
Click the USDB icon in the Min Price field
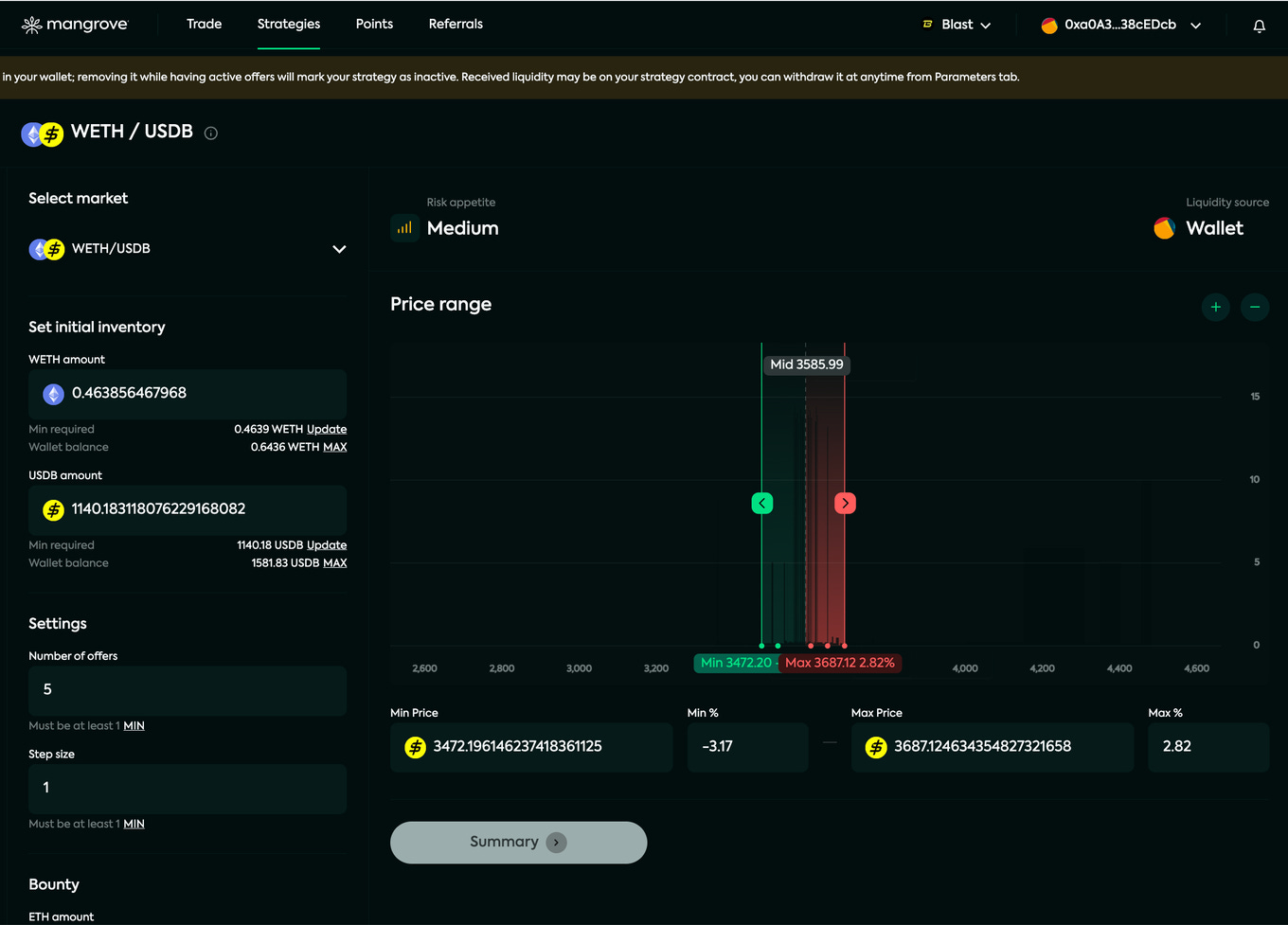pos(416,747)
